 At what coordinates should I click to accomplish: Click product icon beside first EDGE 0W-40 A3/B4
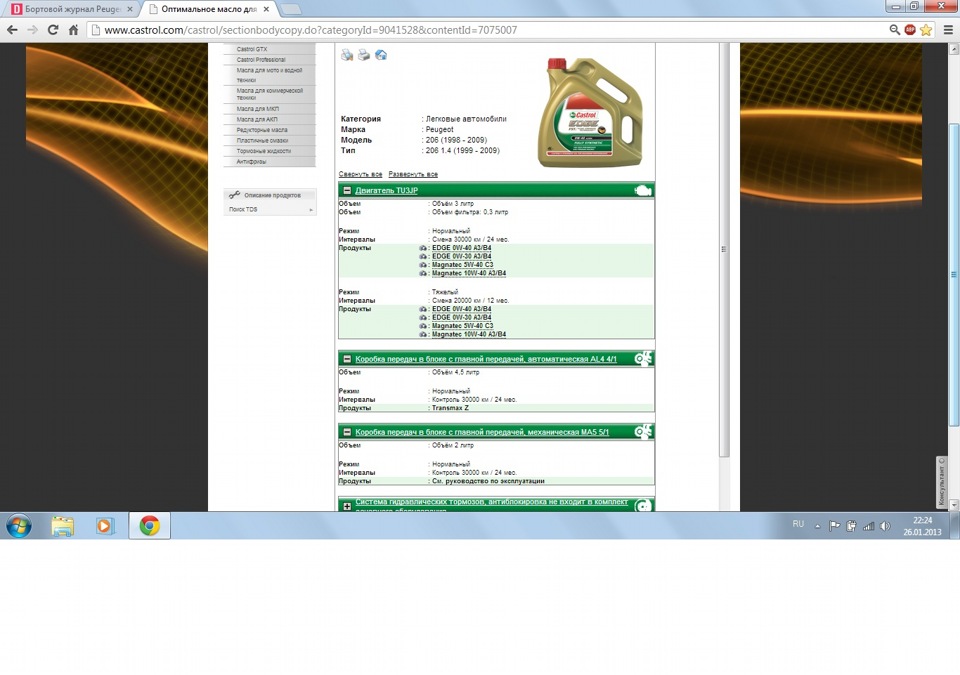[422, 248]
